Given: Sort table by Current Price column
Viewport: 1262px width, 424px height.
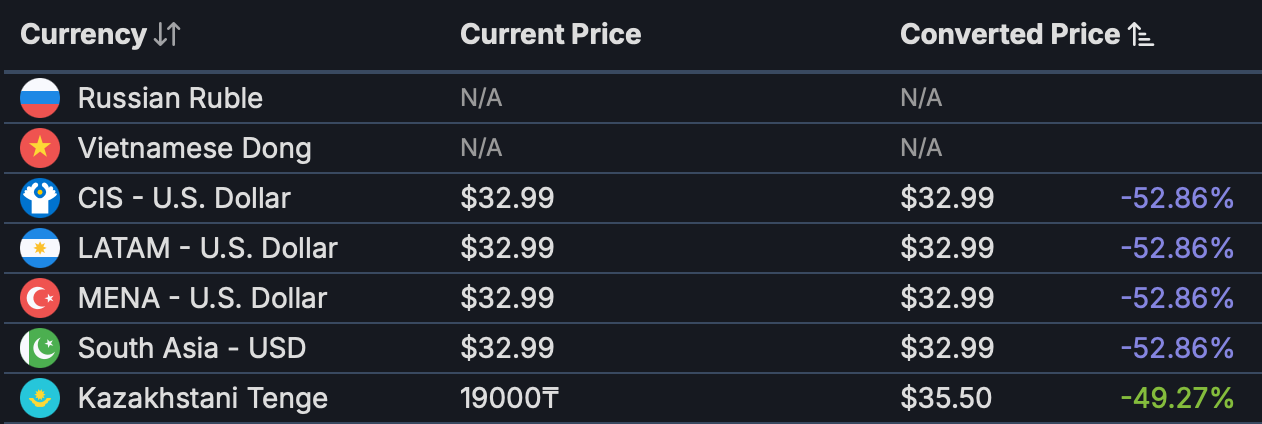Looking at the screenshot, I should (550, 35).
